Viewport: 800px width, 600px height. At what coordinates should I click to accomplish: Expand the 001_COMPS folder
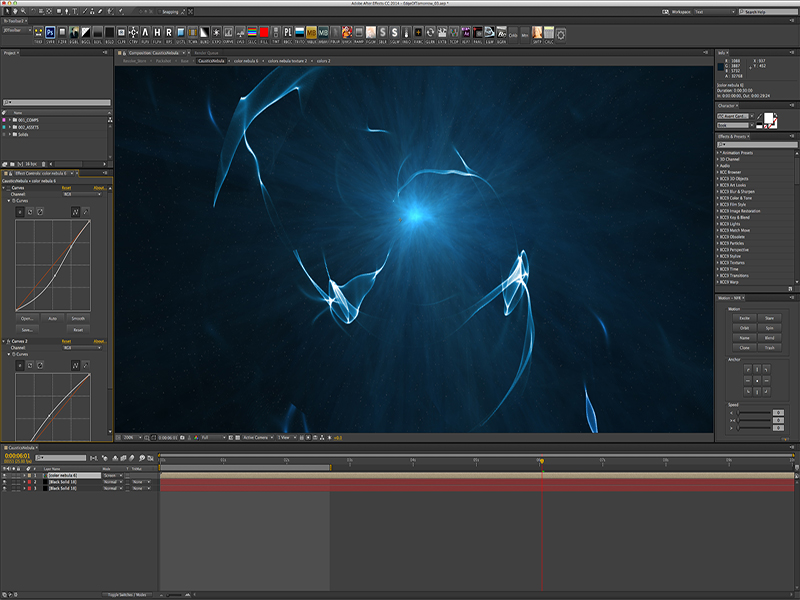tap(11, 119)
